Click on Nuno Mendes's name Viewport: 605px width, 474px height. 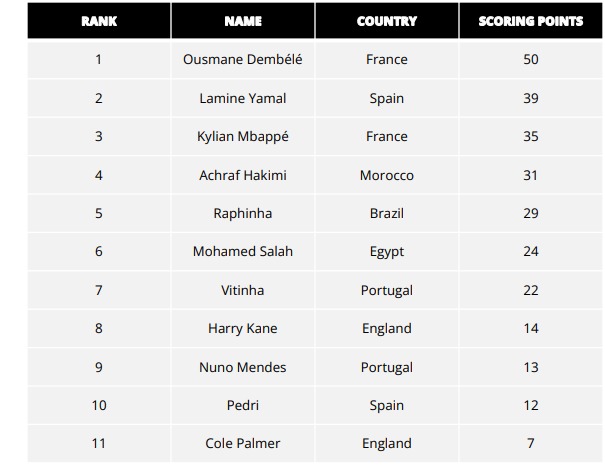tap(243, 367)
